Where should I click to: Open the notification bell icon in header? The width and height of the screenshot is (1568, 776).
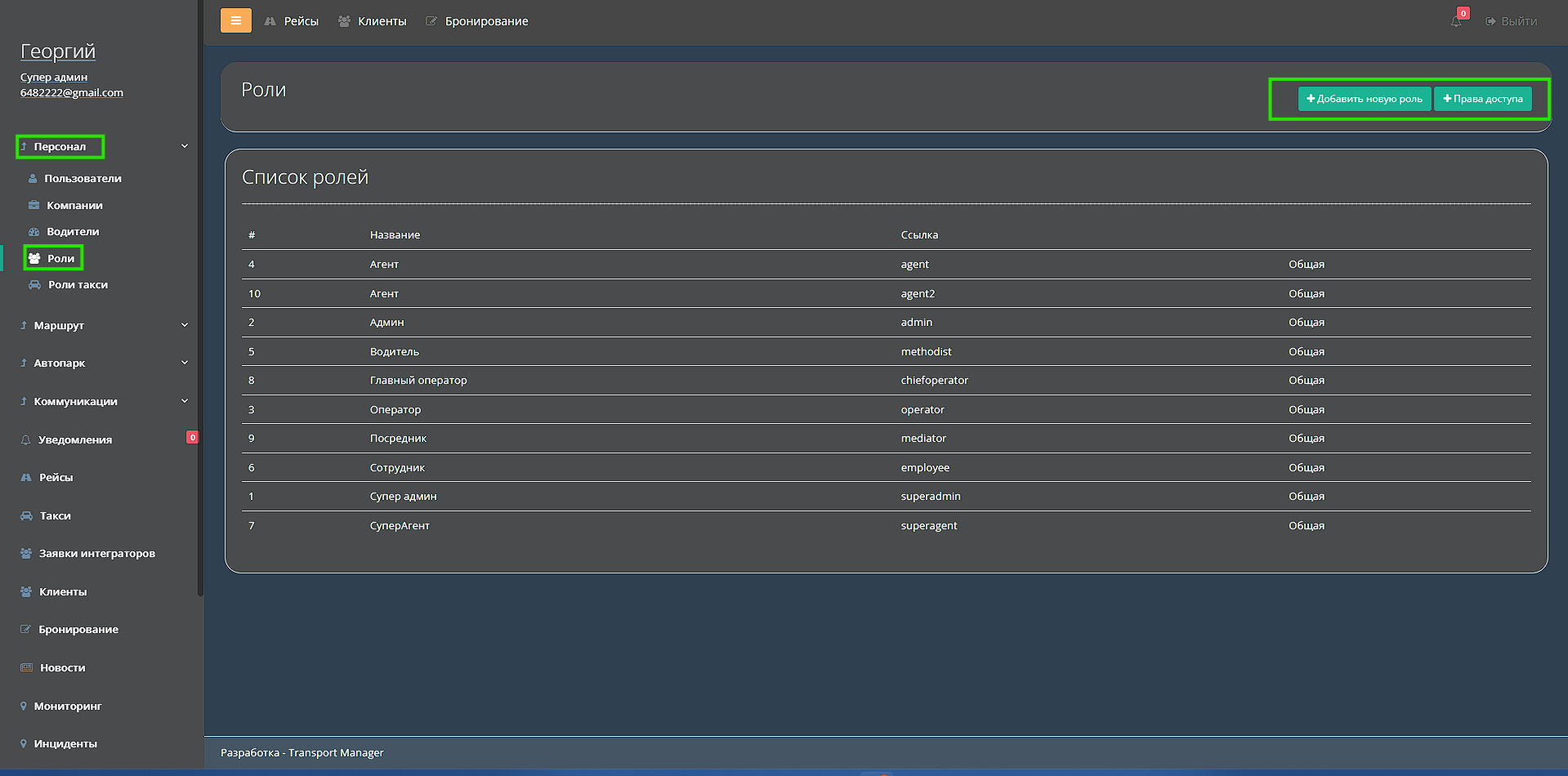[x=1456, y=21]
